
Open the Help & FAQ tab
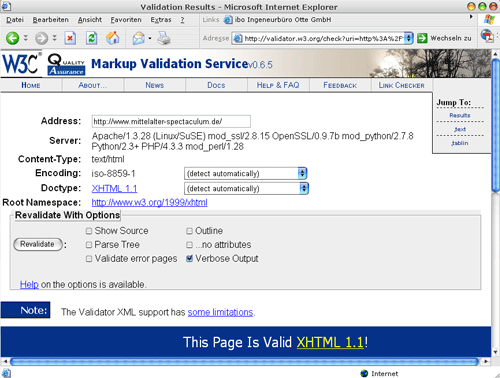point(278,85)
